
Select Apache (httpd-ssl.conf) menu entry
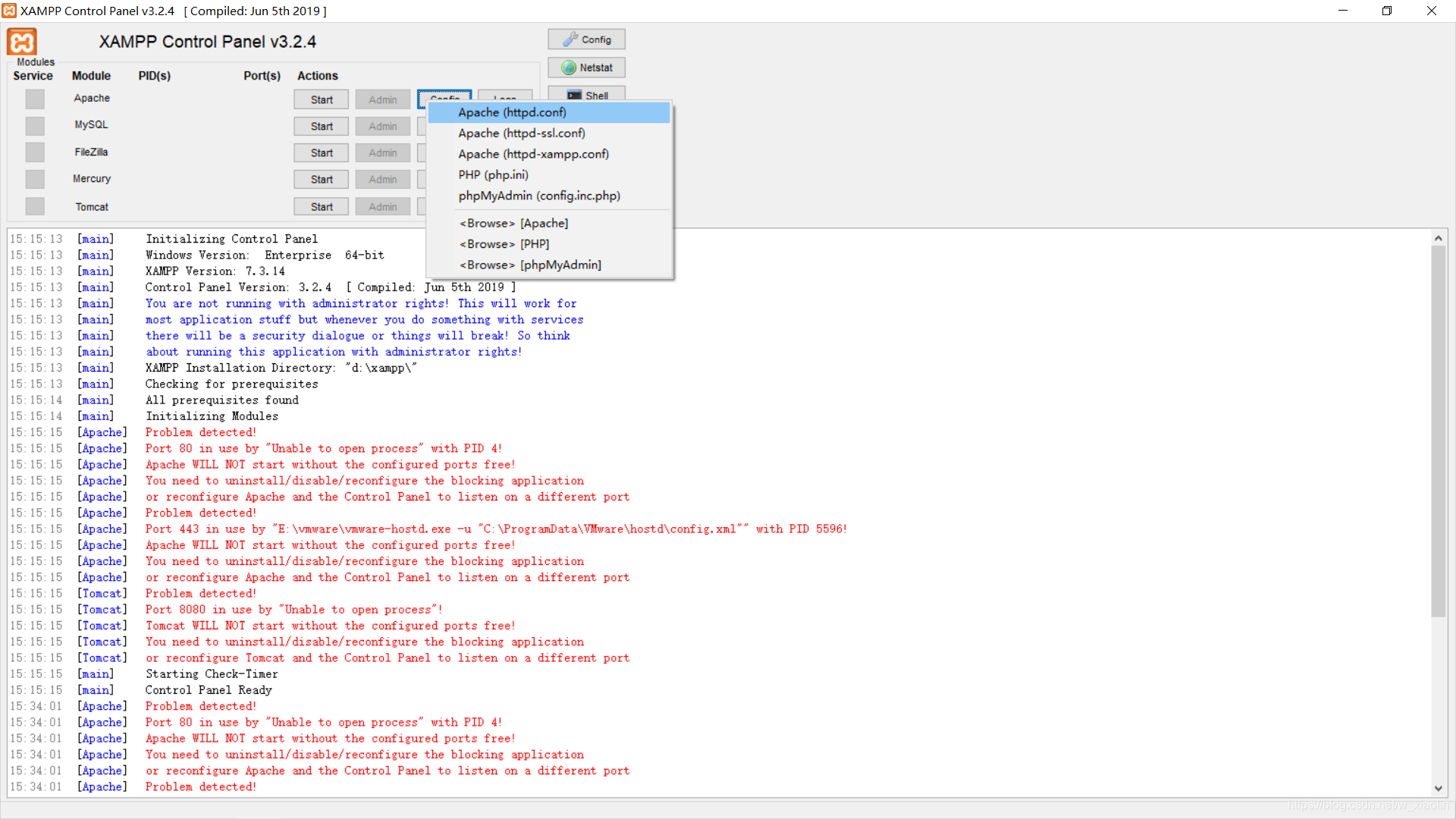[x=549, y=133]
